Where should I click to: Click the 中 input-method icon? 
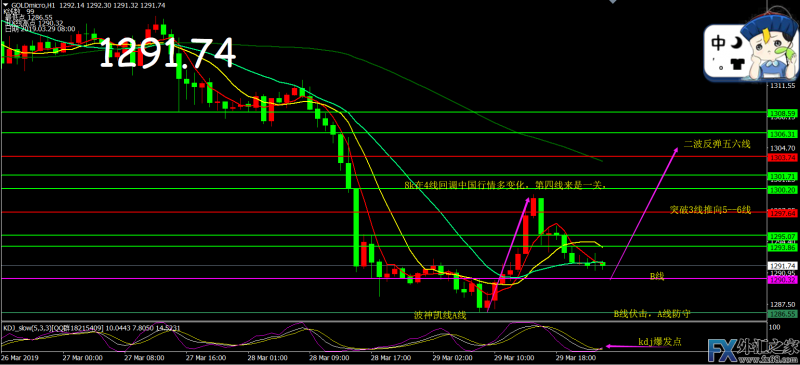point(718,43)
